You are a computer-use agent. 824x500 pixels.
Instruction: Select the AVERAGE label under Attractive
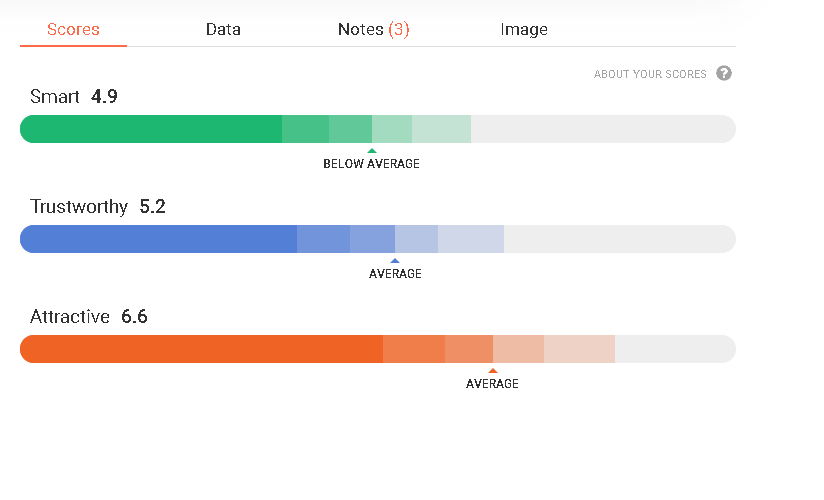[x=492, y=383]
